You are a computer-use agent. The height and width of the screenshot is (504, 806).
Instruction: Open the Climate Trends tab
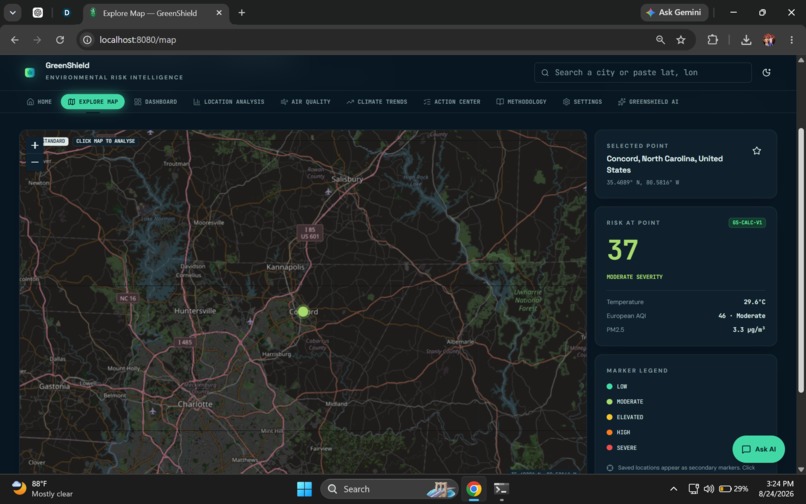click(x=377, y=102)
